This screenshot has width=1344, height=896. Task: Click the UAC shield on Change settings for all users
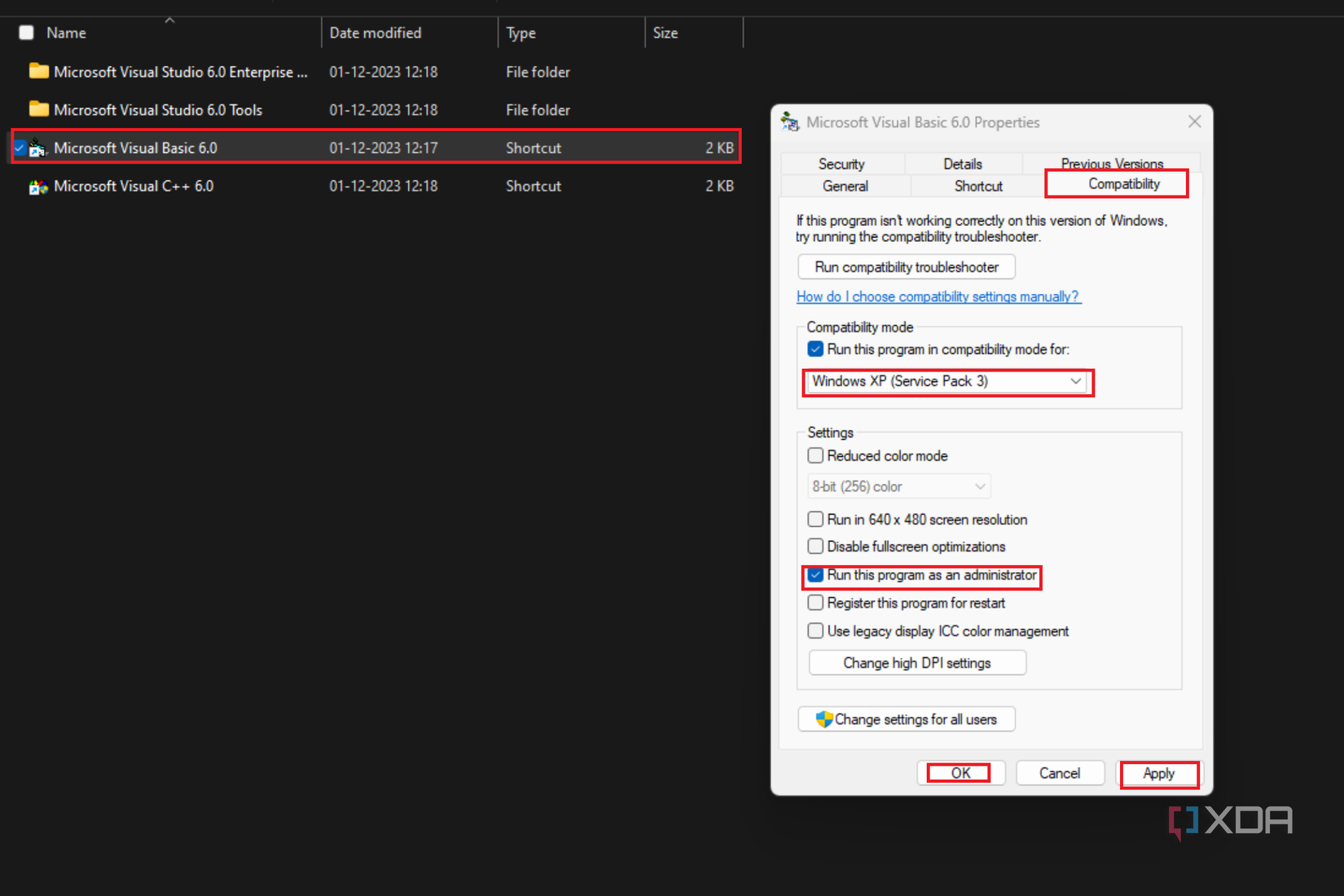pos(824,719)
